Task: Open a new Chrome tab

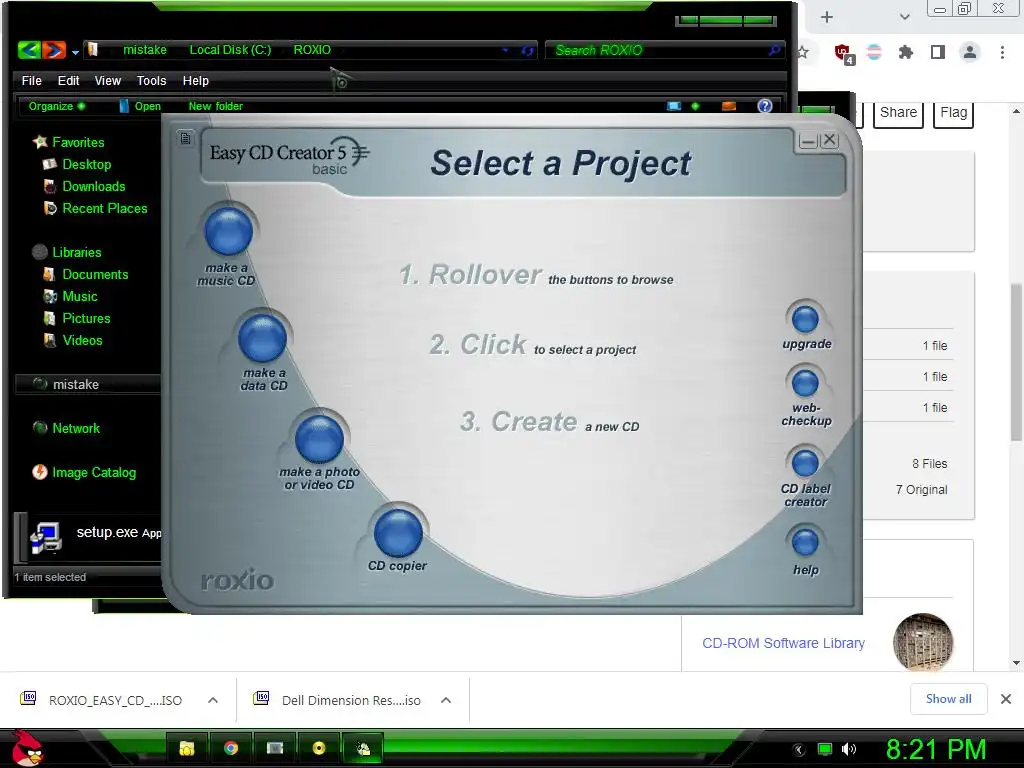Action: point(827,17)
